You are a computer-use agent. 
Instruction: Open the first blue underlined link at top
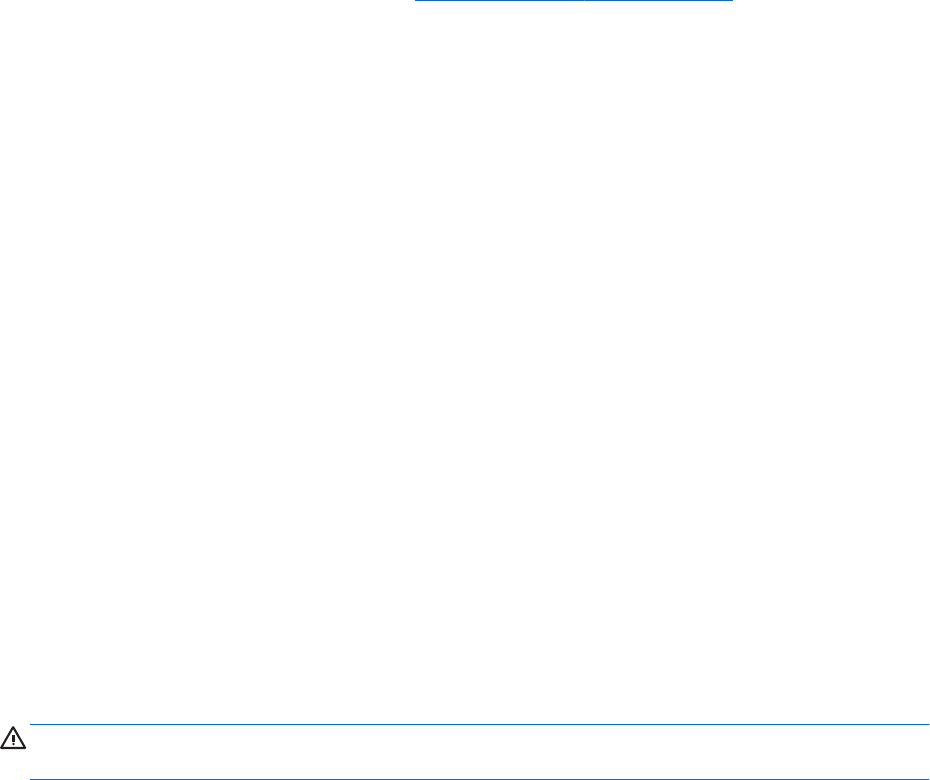point(499,1)
